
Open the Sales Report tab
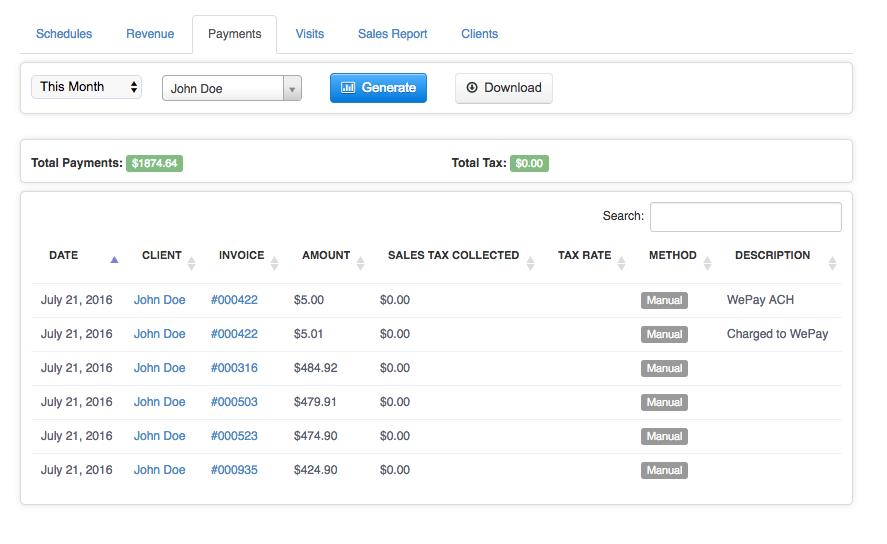[393, 34]
